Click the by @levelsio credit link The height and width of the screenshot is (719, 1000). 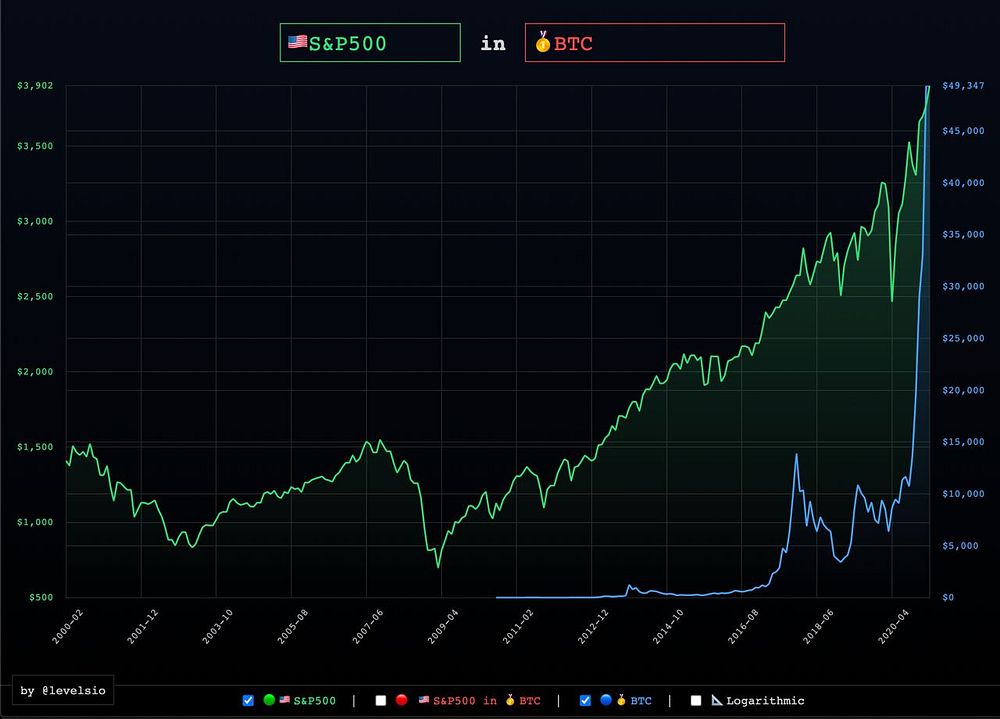(62, 690)
